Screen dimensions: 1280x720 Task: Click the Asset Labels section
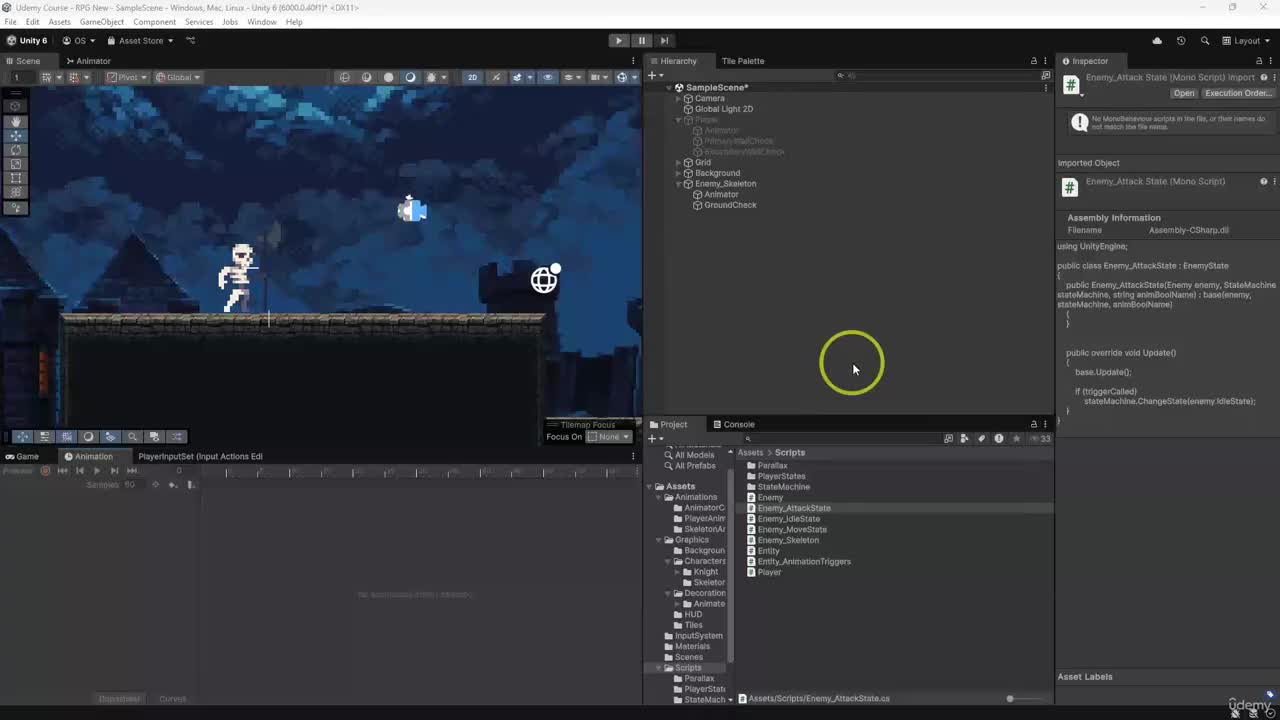[1085, 677]
